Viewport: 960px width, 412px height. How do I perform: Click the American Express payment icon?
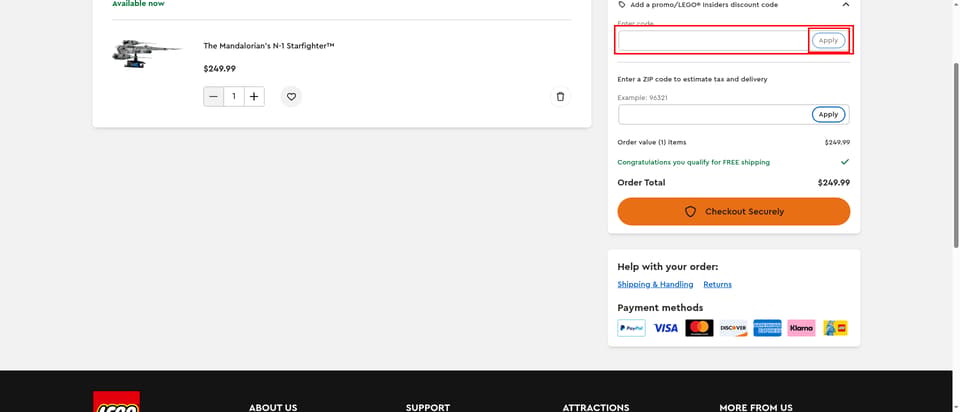pyautogui.click(x=767, y=328)
